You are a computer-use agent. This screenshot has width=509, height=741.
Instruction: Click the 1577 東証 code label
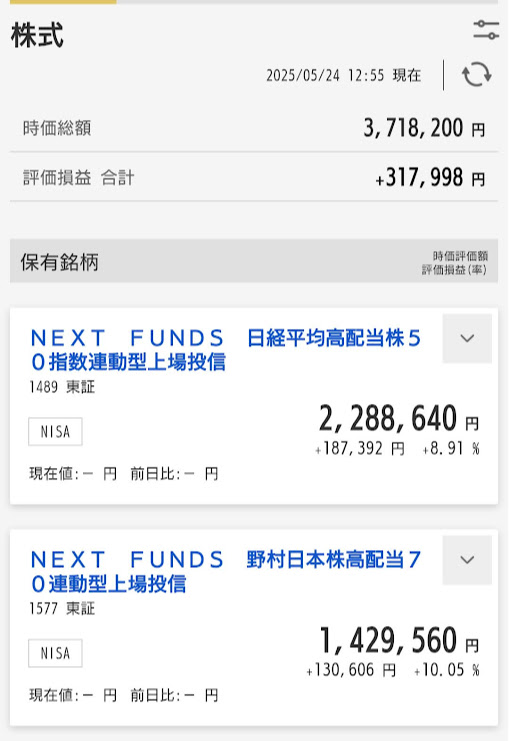click(62, 608)
